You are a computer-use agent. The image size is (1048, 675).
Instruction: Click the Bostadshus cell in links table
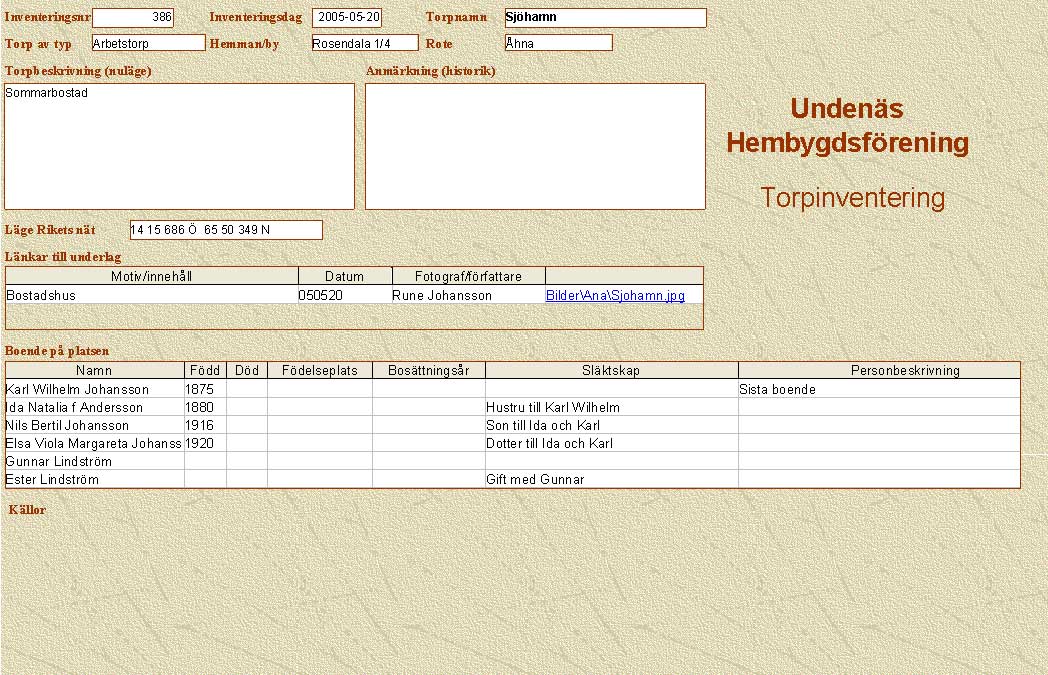click(x=151, y=296)
